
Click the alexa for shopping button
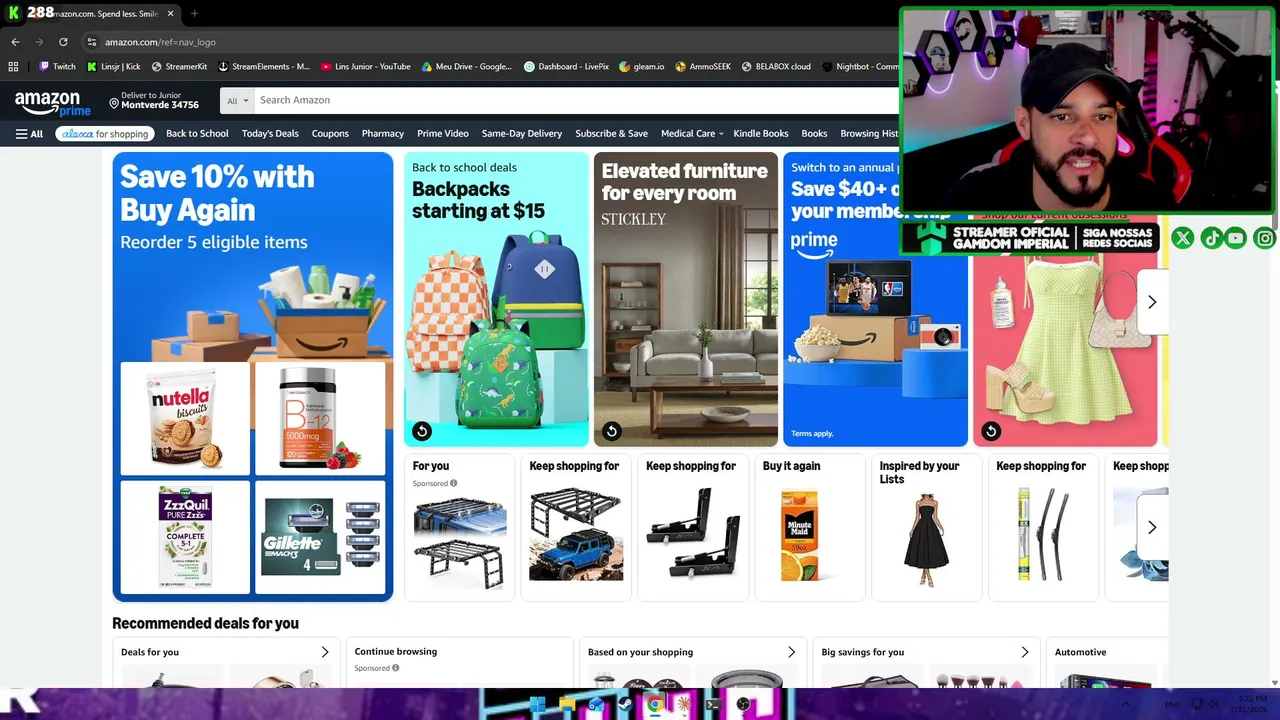[105, 134]
